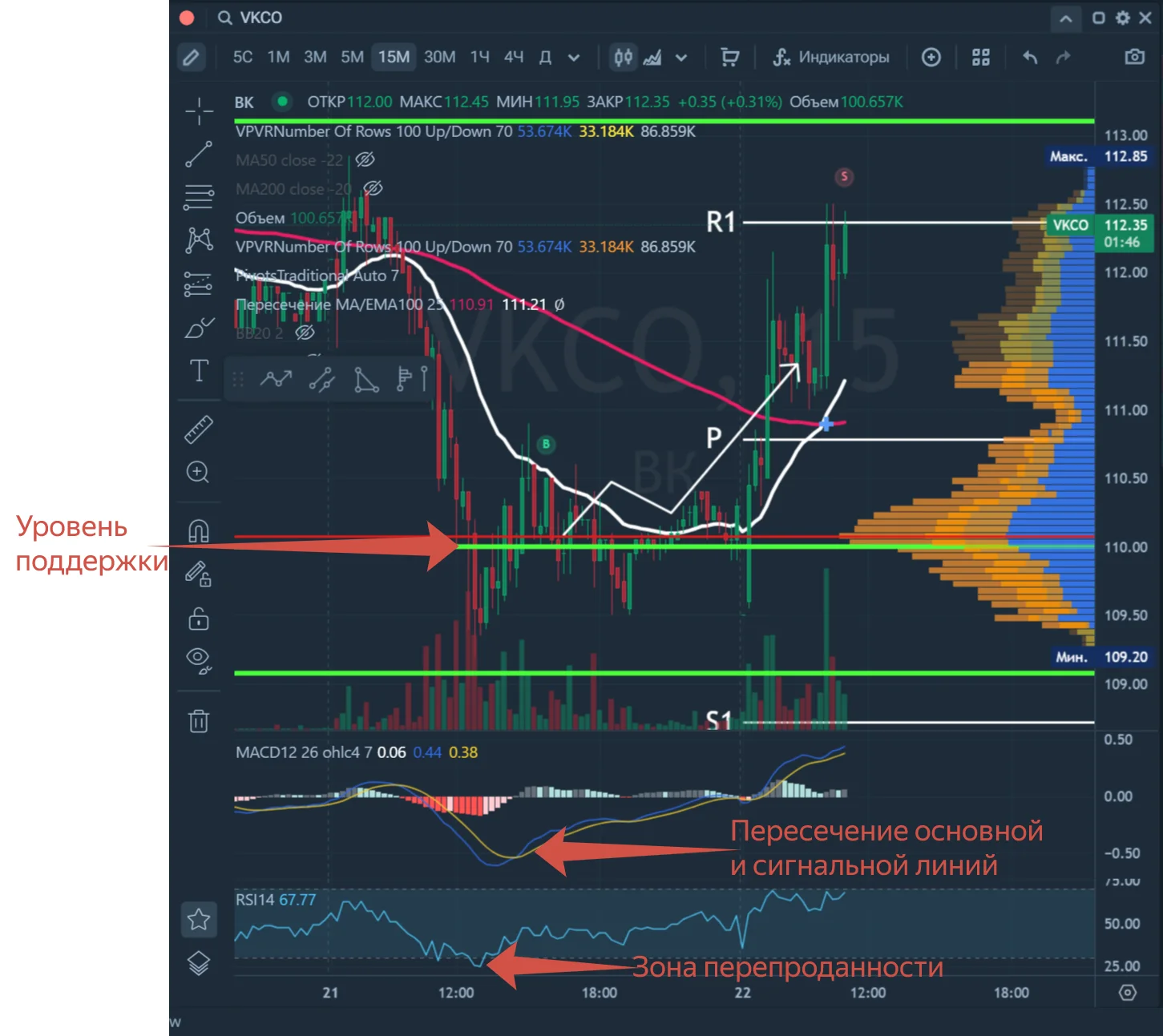Viewport: 1163px width, 1036px height.
Task: Click the search magnifier beside VKCO
Action: tap(225, 18)
